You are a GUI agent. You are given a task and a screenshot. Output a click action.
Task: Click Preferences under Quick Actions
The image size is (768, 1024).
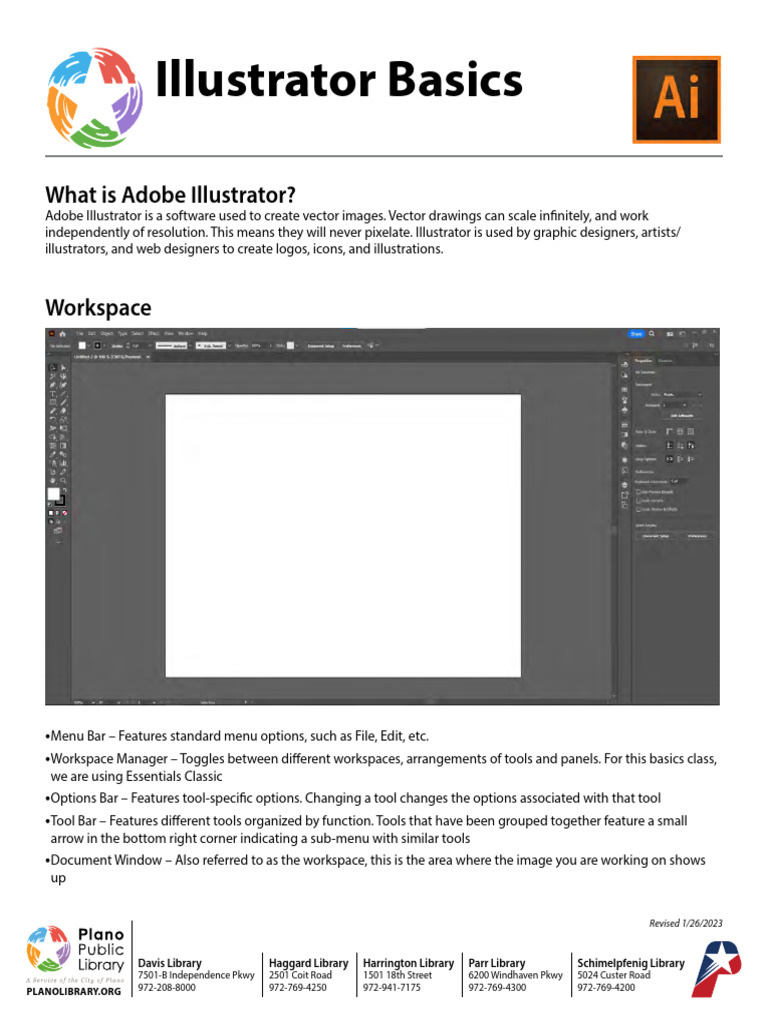tap(697, 536)
